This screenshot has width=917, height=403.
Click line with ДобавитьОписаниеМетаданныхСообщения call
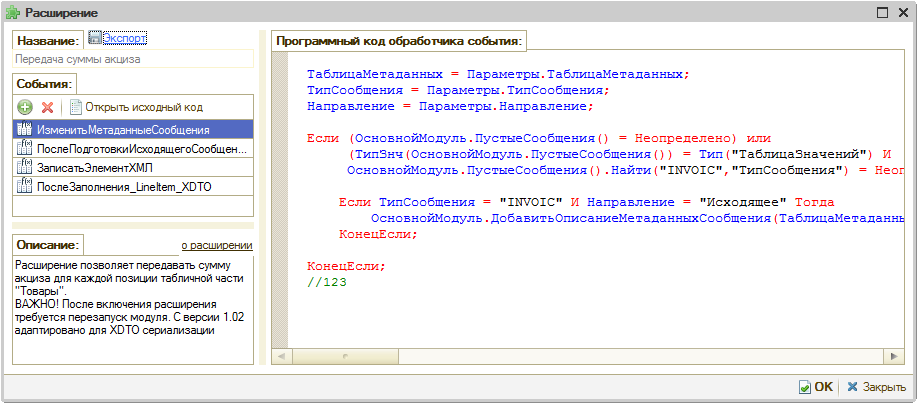(x=637, y=218)
